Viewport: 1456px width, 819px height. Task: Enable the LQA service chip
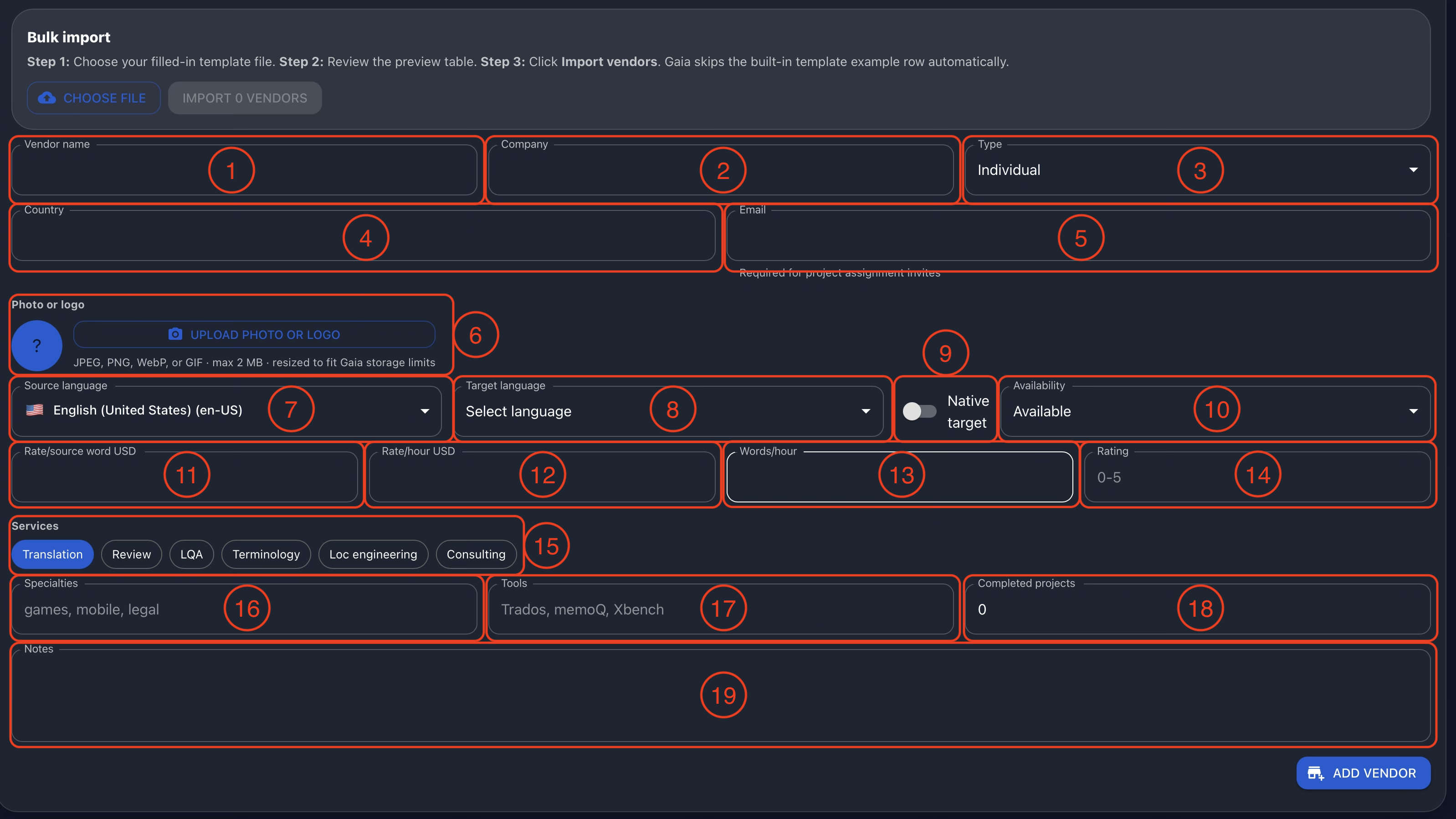click(x=191, y=554)
